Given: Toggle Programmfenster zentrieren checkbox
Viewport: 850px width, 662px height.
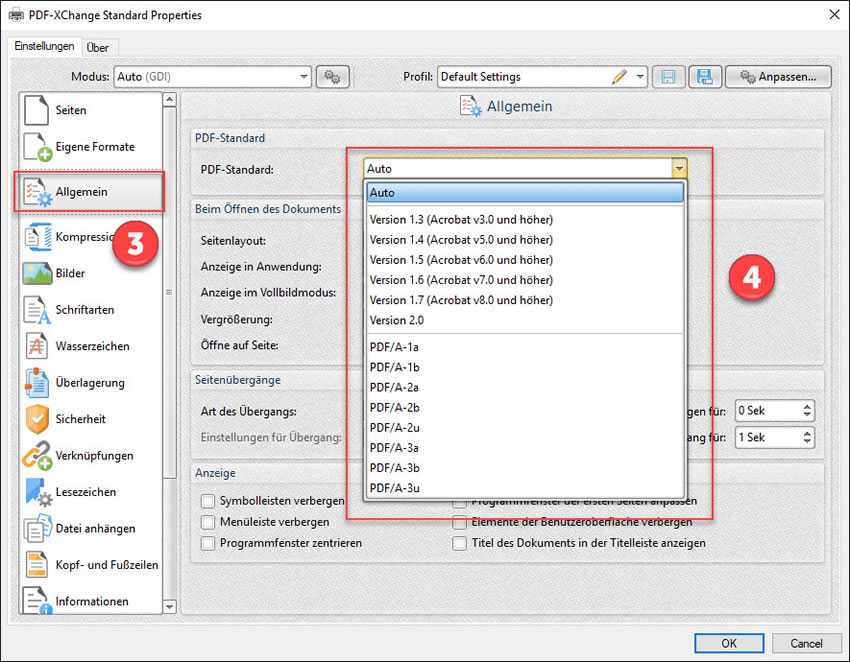Looking at the screenshot, I should (x=208, y=543).
